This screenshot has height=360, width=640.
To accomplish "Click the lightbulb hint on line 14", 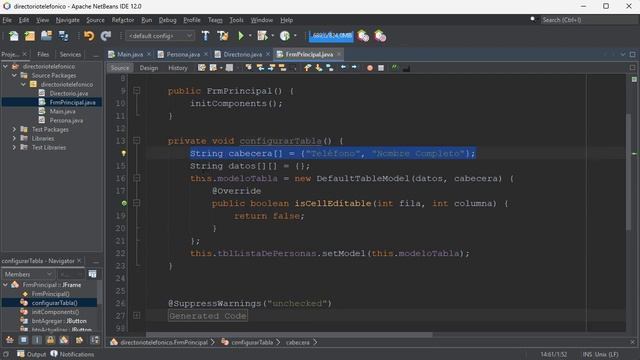I will coord(124,153).
